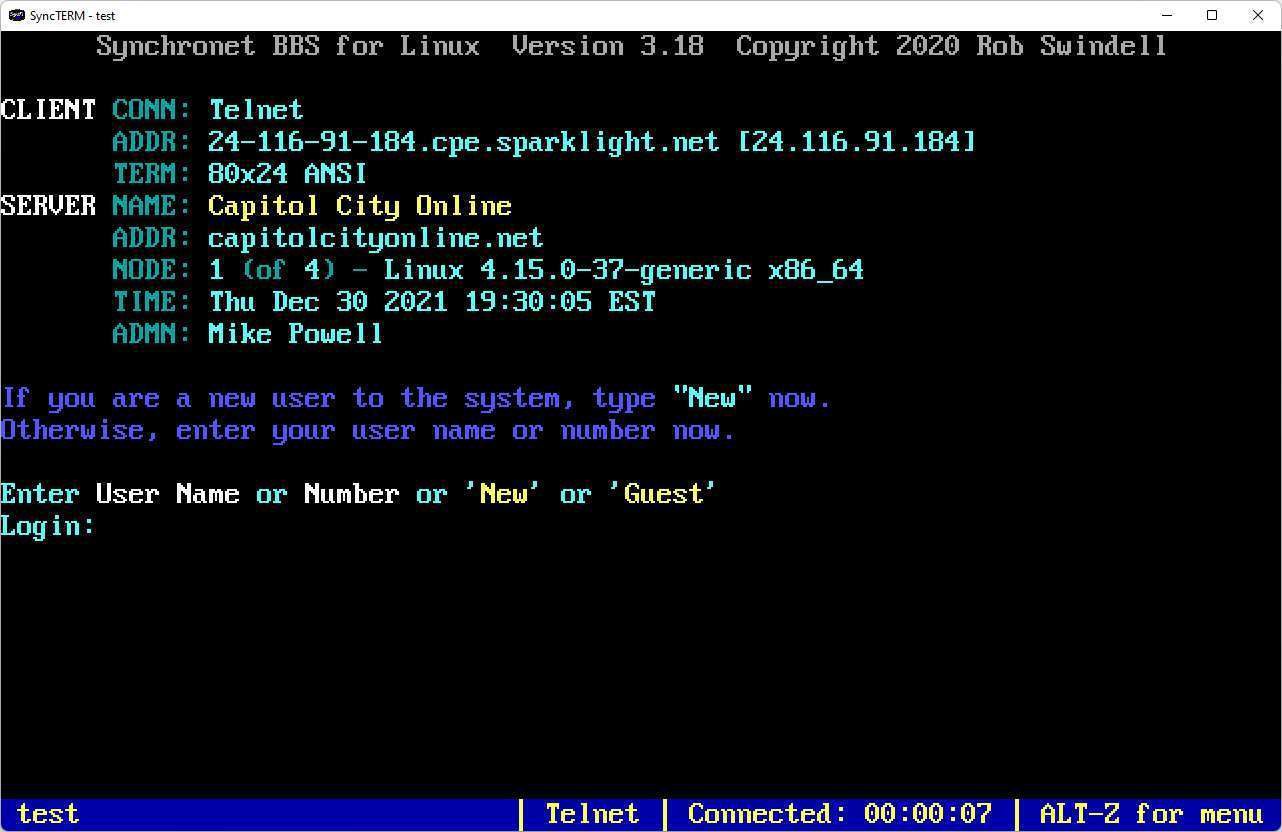Click the terminal type 80x24 ANSI
Image resolution: width=1282 pixels, height=832 pixels.
288,174
